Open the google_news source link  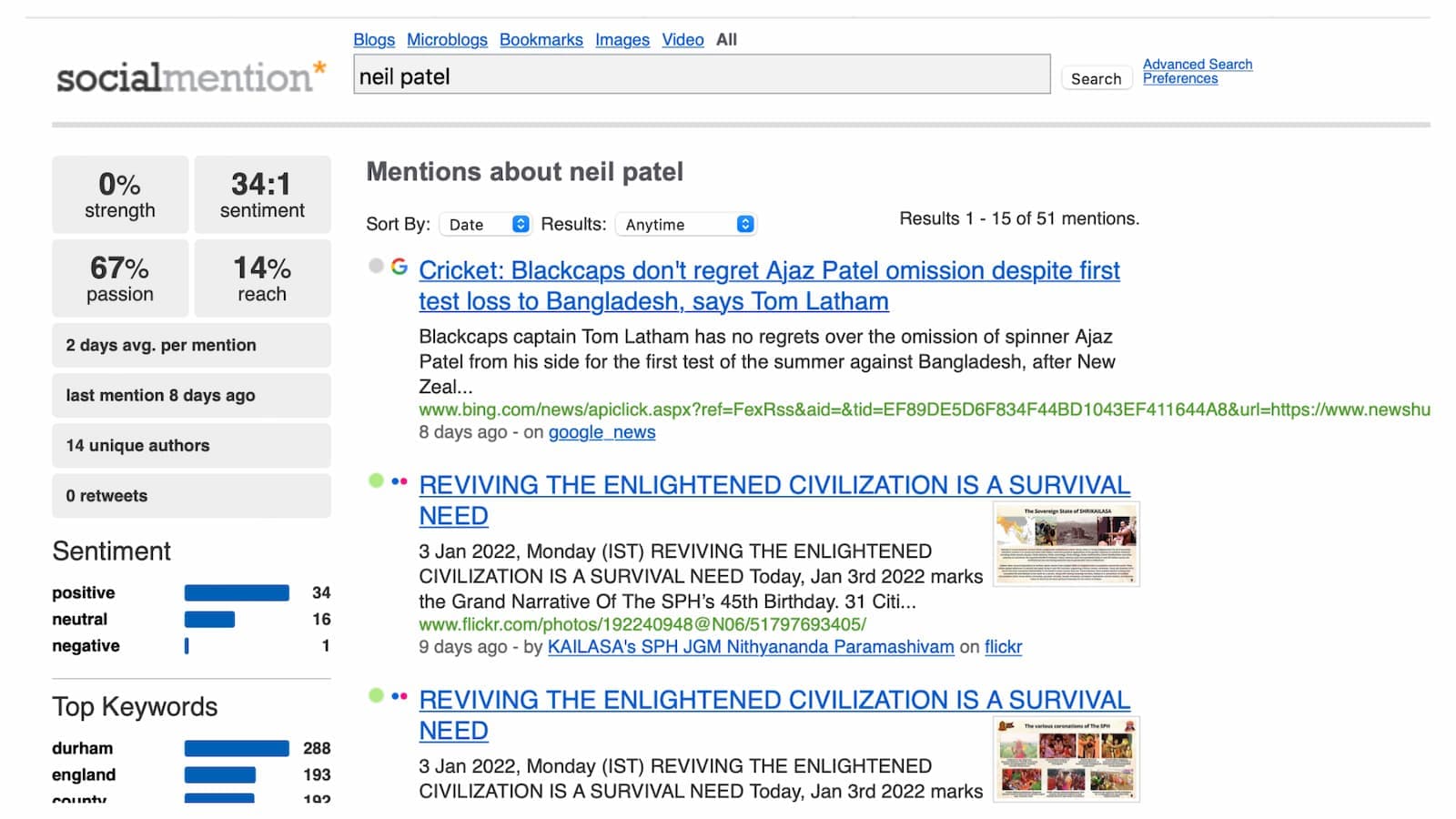[x=602, y=432]
